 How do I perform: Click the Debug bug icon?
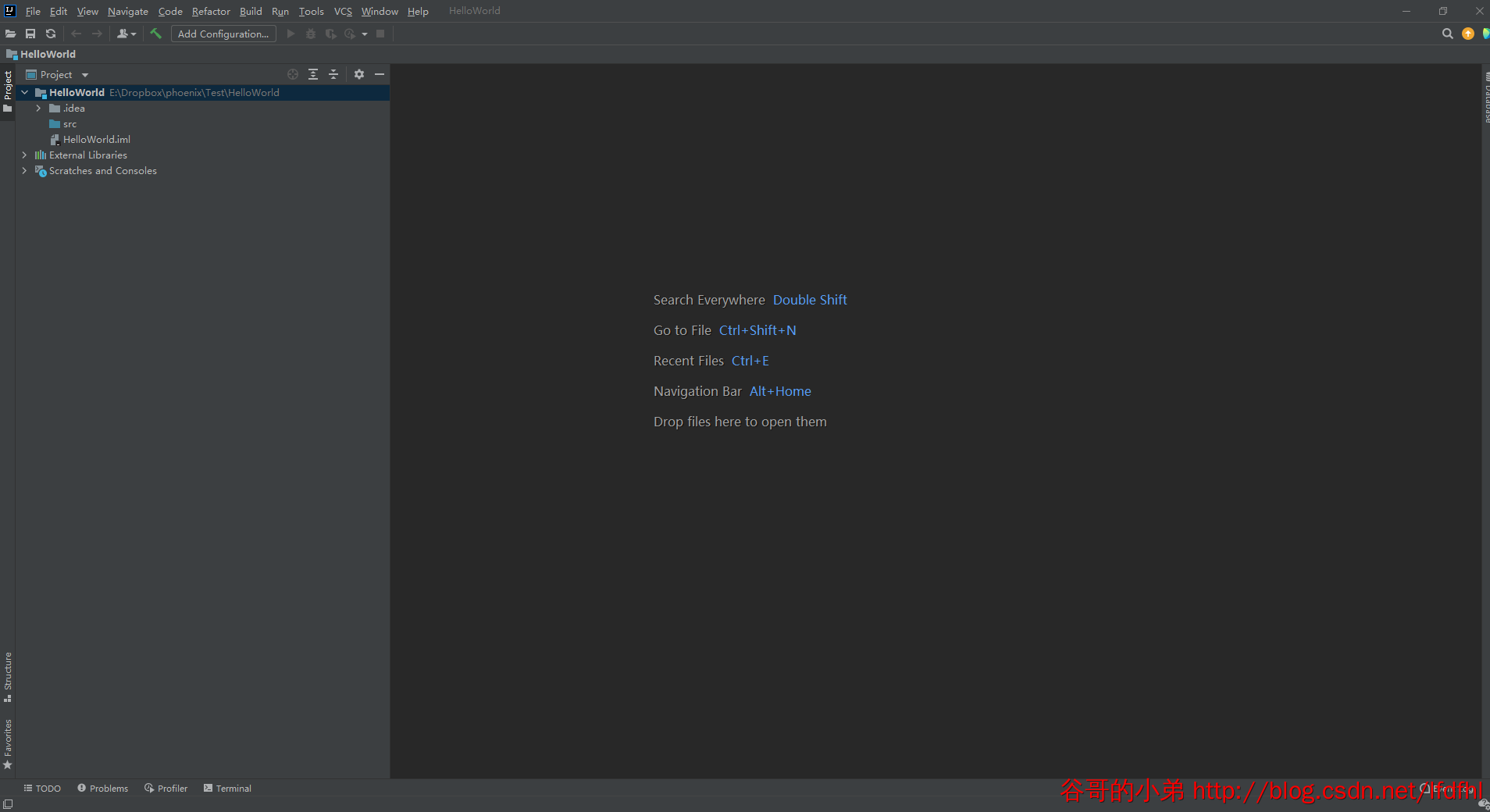(x=311, y=34)
